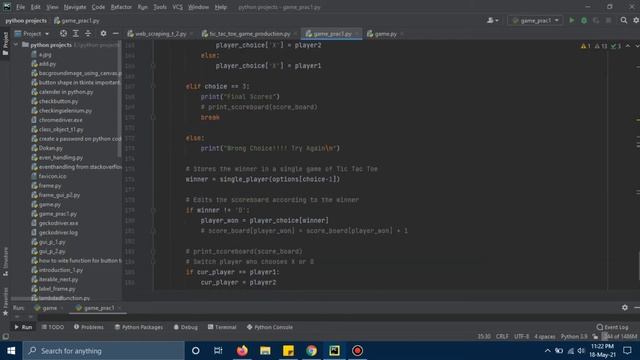This screenshot has width=640, height=360.
Task: Click the Python interpreter status entry
Action: [574, 336]
